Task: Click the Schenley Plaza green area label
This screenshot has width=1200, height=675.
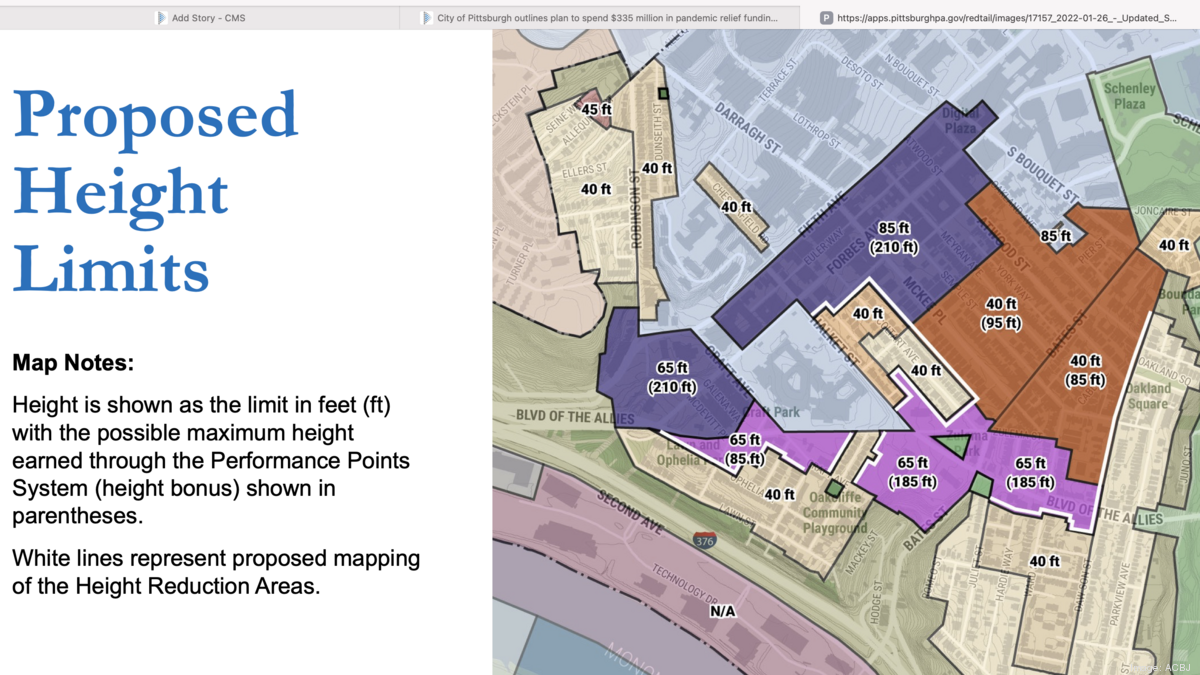Action: coord(1128,94)
